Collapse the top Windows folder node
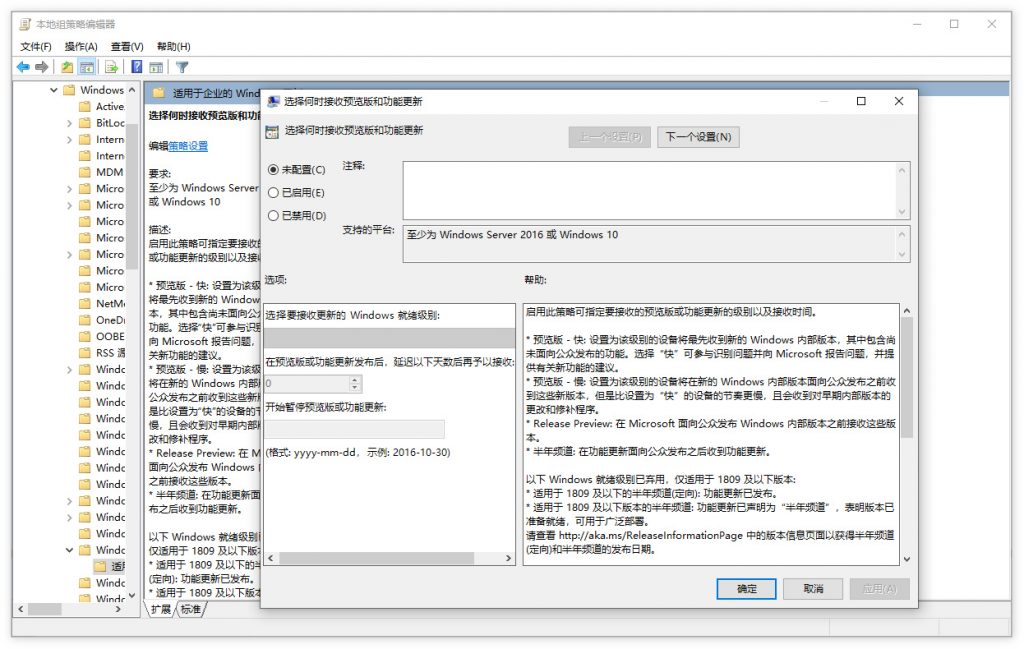 (x=54, y=90)
